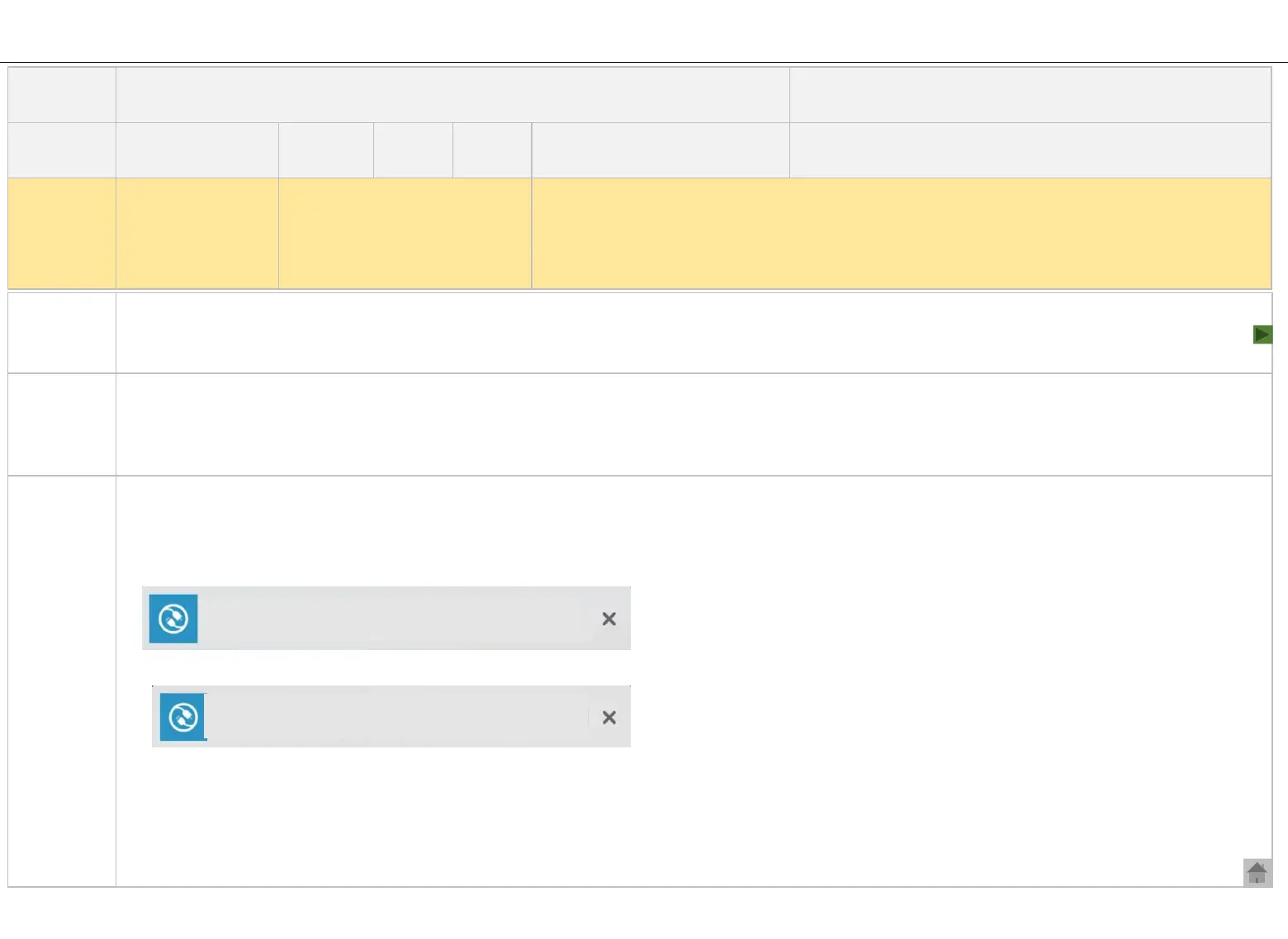Click the lower blue disconnected-plug icon
Screen dimensions: 1288x939
click(183, 717)
